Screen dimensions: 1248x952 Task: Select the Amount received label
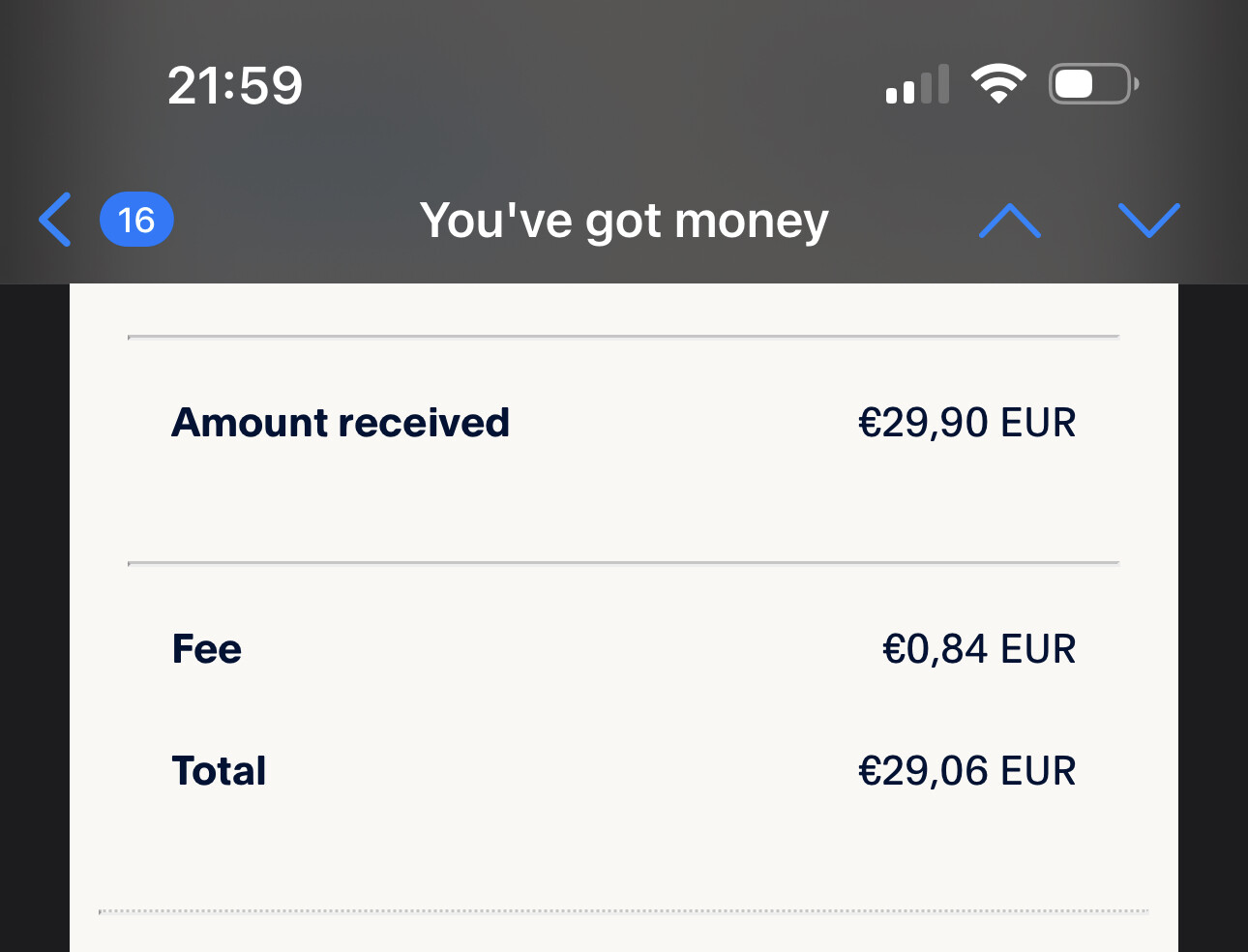coord(341,423)
